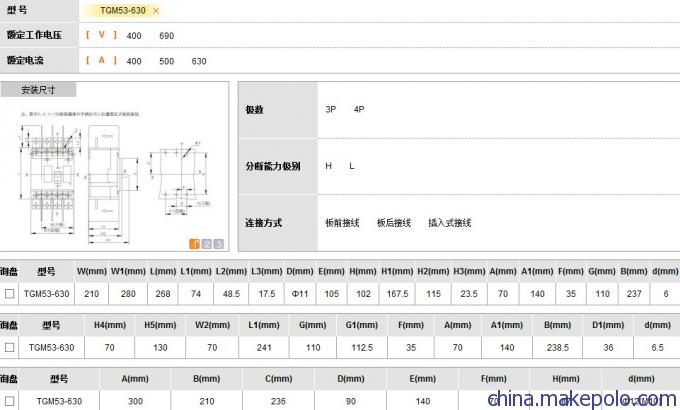Screen dimensions: 680x410
Task: Choose 630 A rated current
Action: click(x=199, y=61)
